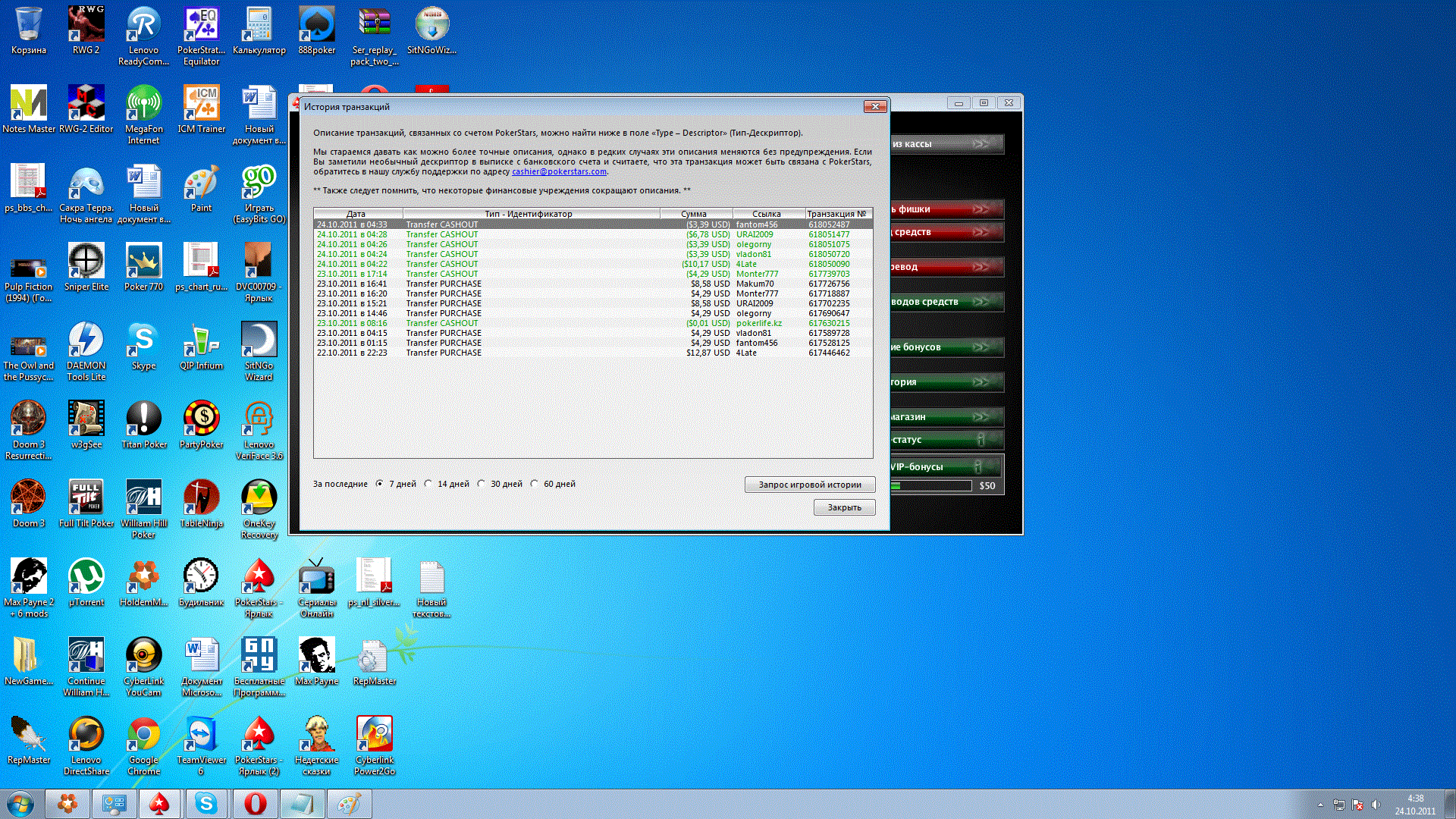
Task: Sort by the Сумма column header
Action: click(694, 214)
